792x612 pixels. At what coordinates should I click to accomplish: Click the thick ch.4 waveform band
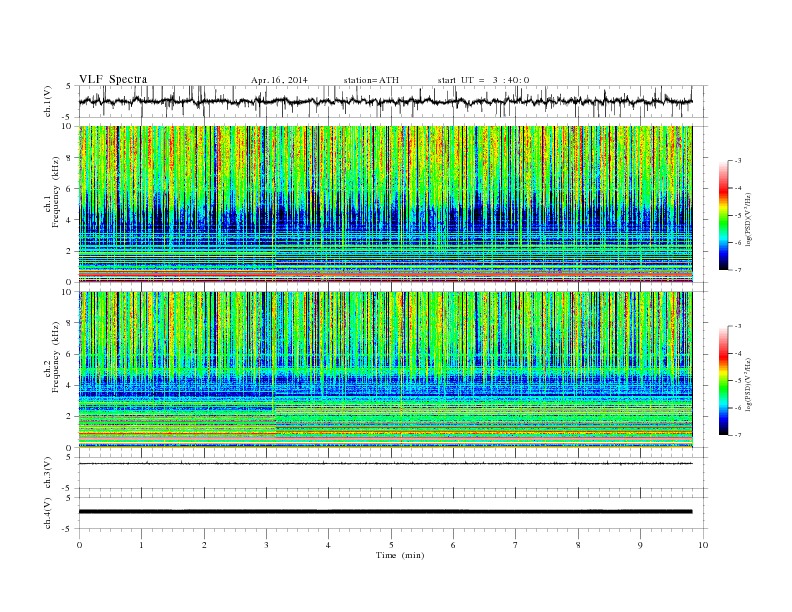386,512
